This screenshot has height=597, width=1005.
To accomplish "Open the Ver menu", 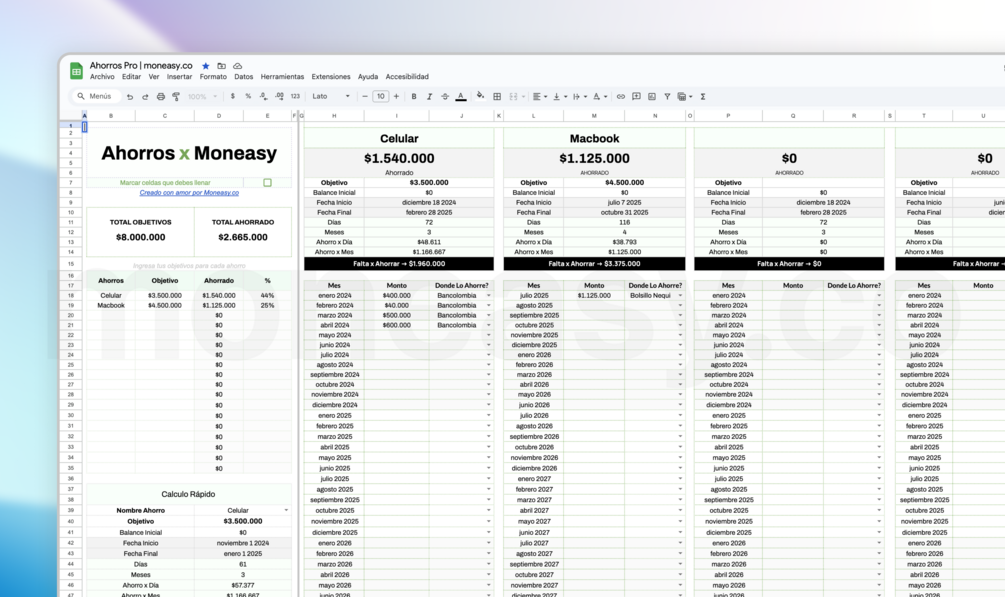I will [154, 77].
